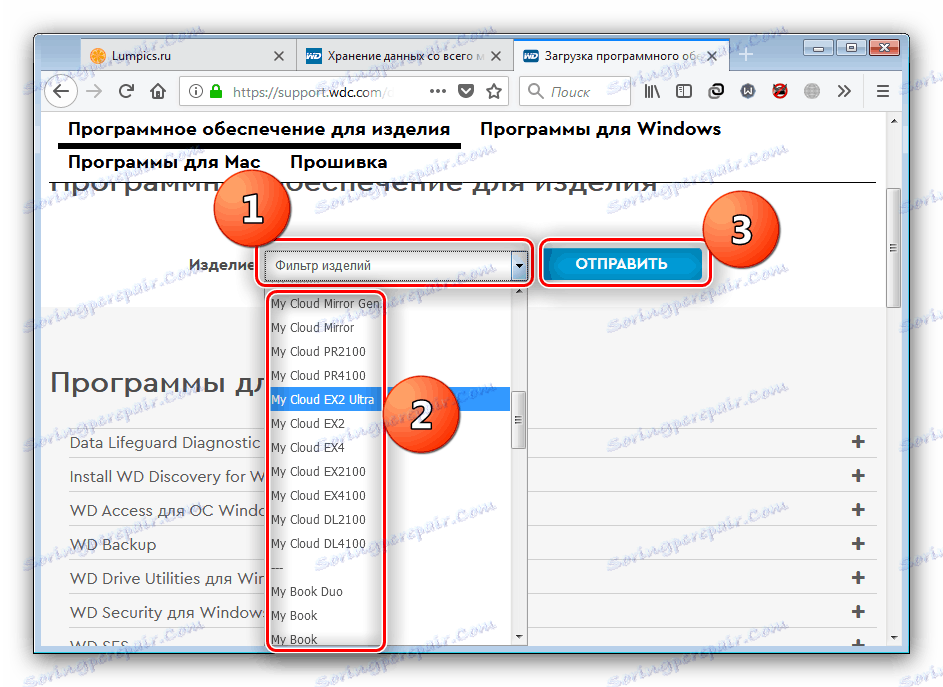
Task: Expand WD Backup row plus
Action: (x=858, y=544)
